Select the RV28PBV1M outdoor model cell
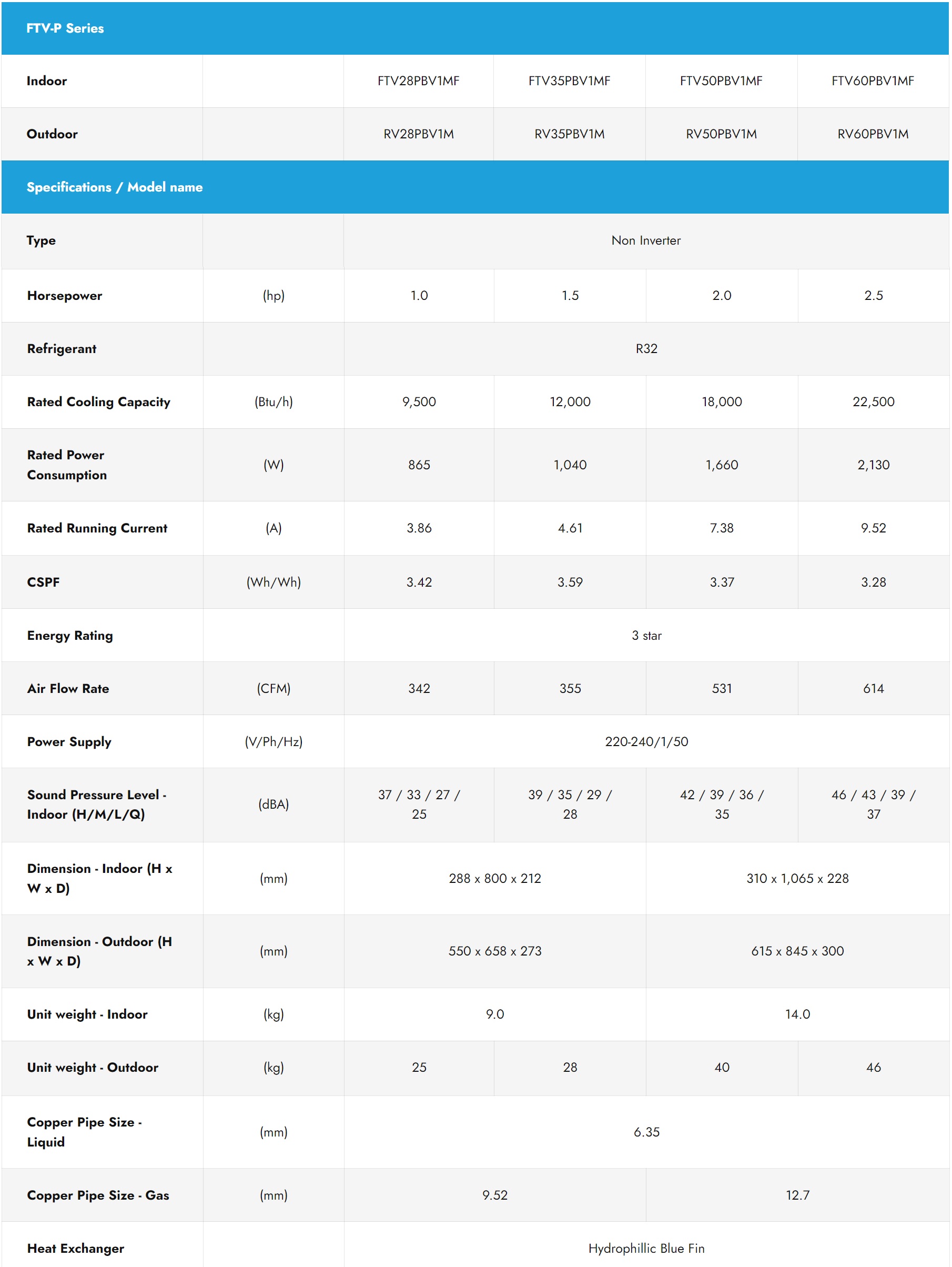952x1267 pixels. pyautogui.click(x=419, y=134)
